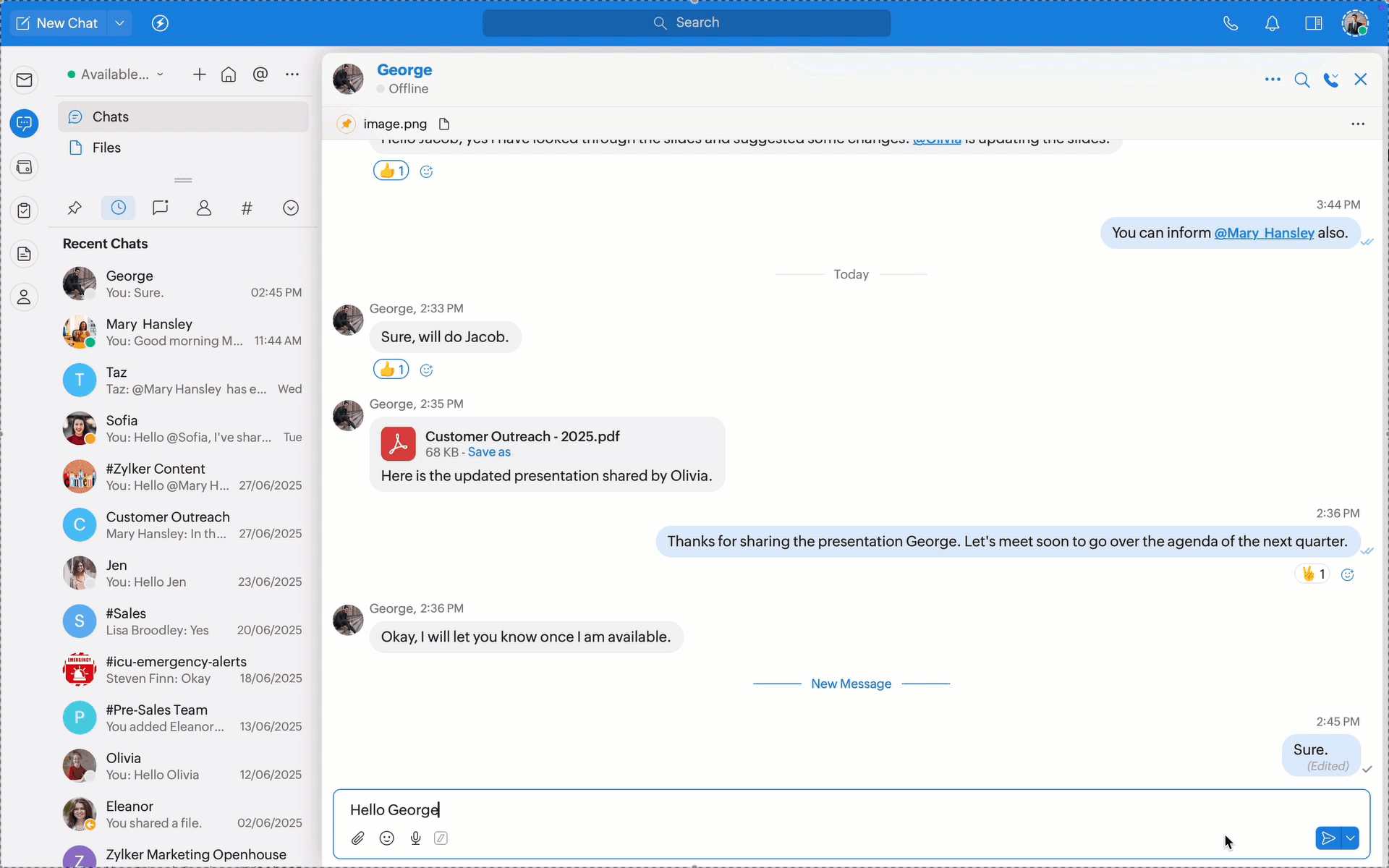The height and width of the screenshot is (868, 1389).
Task: Open the Files section
Action: (106, 148)
